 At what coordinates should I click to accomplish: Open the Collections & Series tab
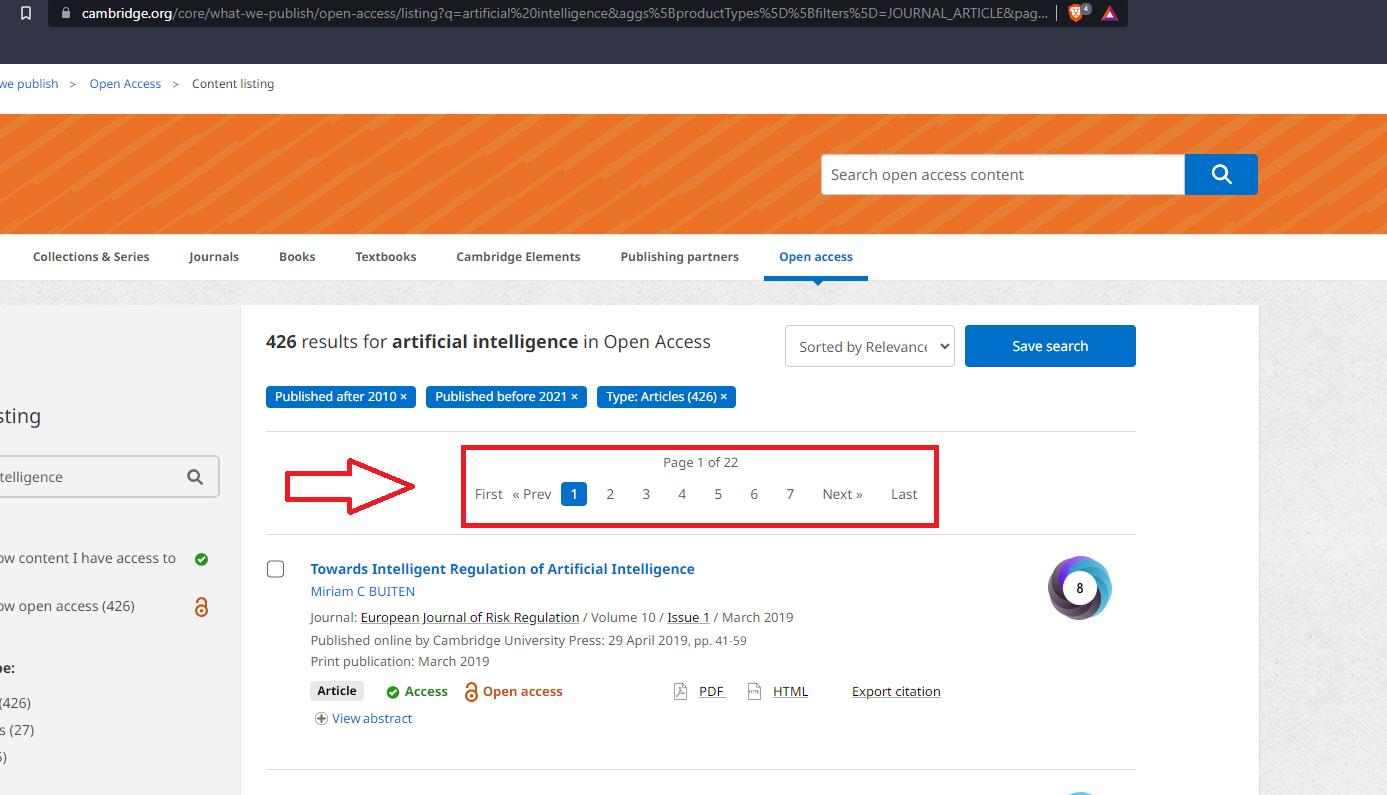coord(91,257)
